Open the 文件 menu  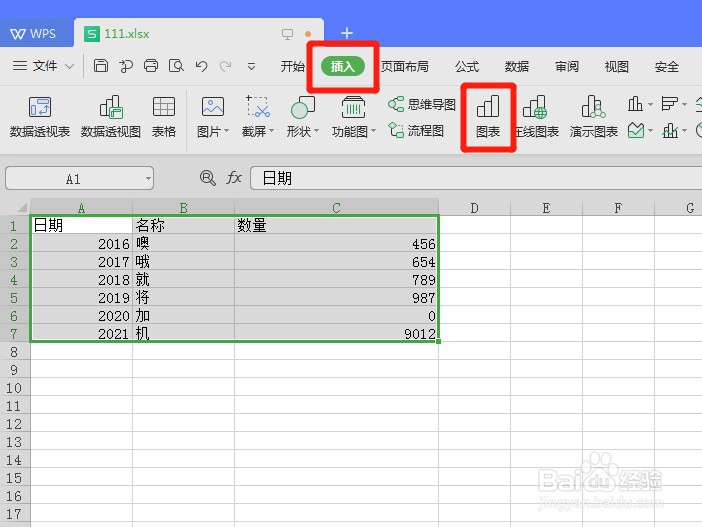pyautogui.click(x=36, y=66)
